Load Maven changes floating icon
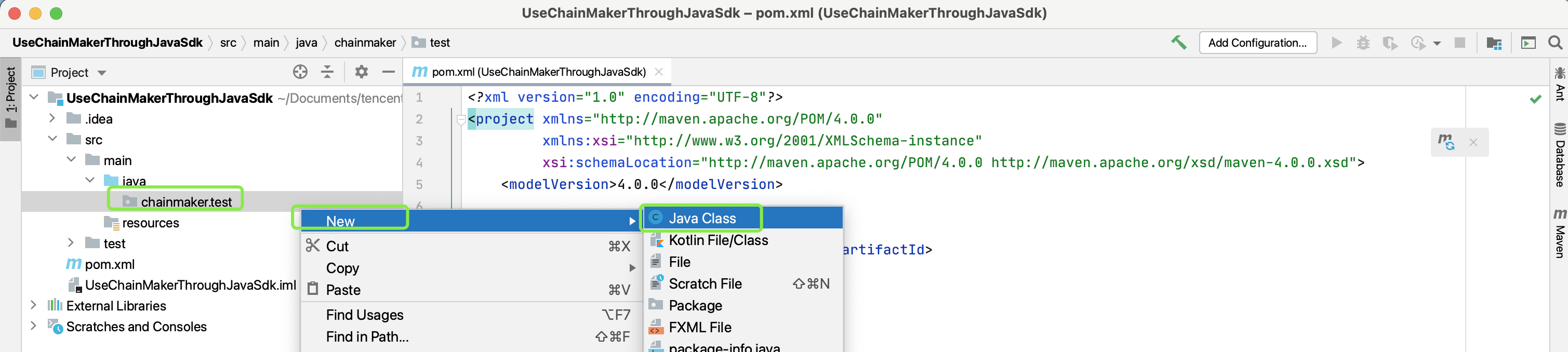Viewport: 1568px width, 352px height. click(x=1446, y=142)
